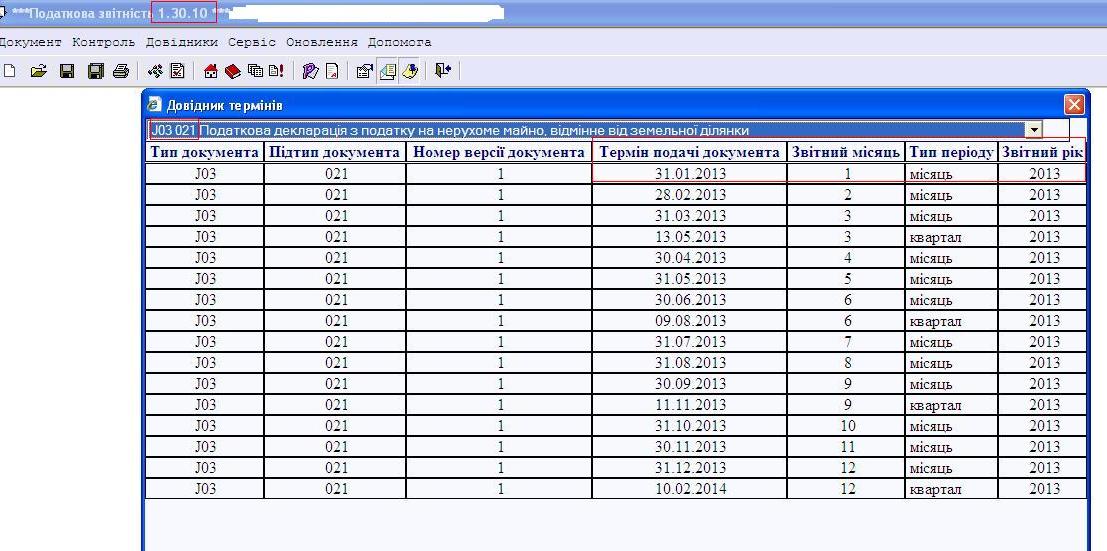This screenshot has width=1107, height=551.
Task: Select the cell with date 10.02.2014
Action: (689, 489)
